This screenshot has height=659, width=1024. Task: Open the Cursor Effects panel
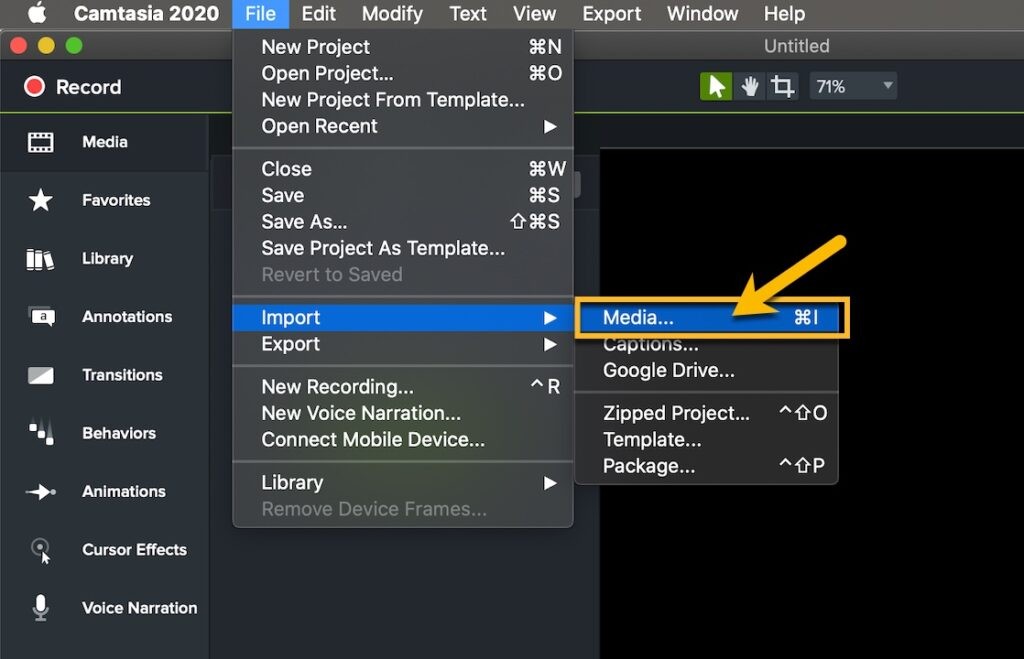click(x=40, y=549)
